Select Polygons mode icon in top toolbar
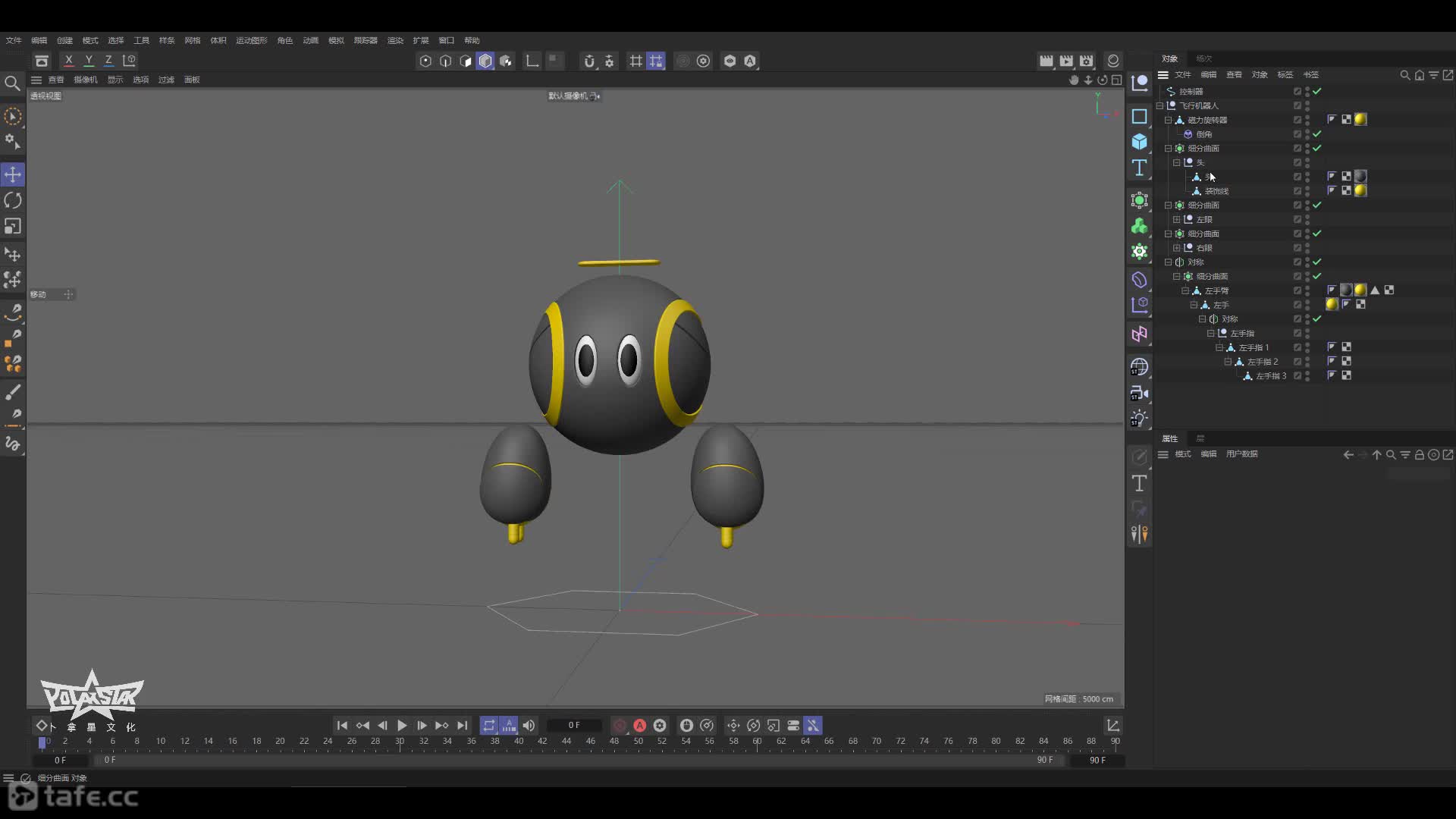Image resolution: width=1456 pixels, height=819 pixels. (x=465, y=61)
